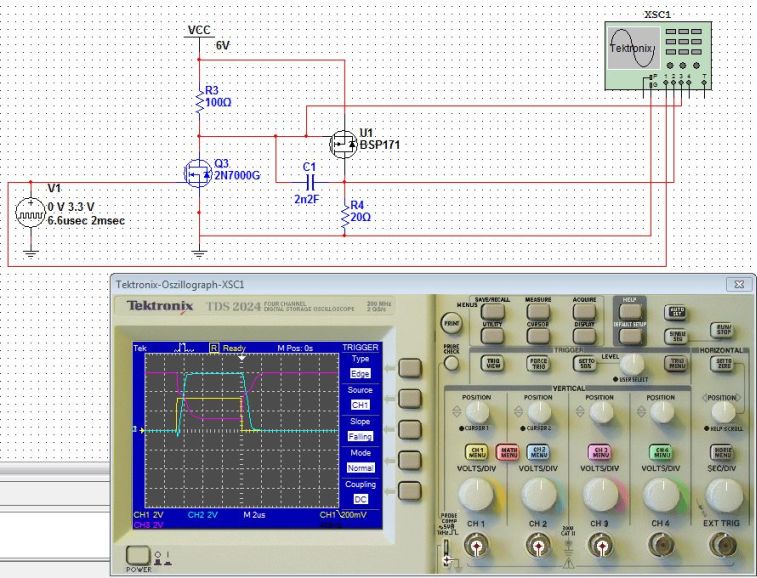The width and height of the screenshot is (757, 578).
Task: Click the CH 3 VOLTS/DIV knob
Action: [601, 495]
